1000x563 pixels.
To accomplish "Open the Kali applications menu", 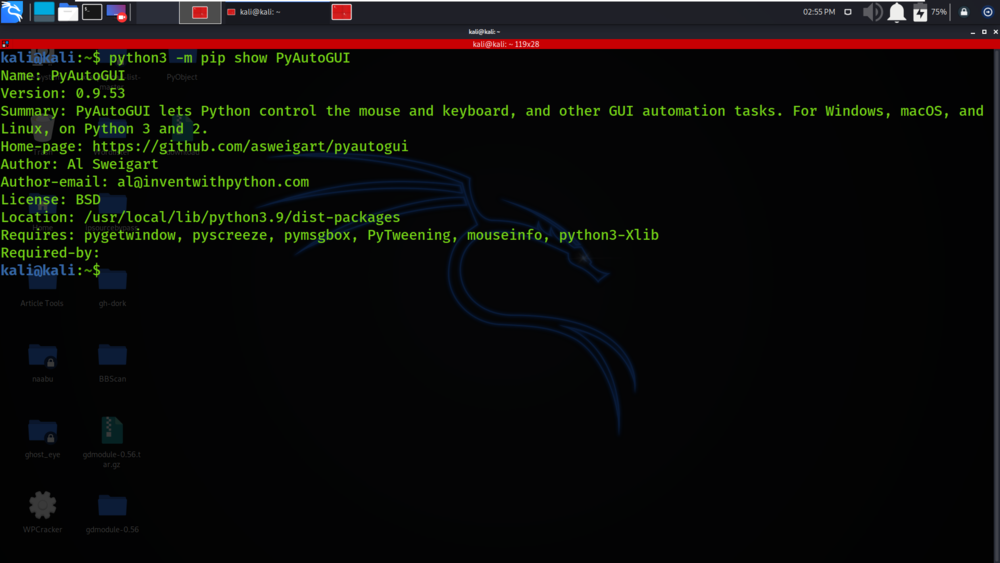I will pos(12,11).
